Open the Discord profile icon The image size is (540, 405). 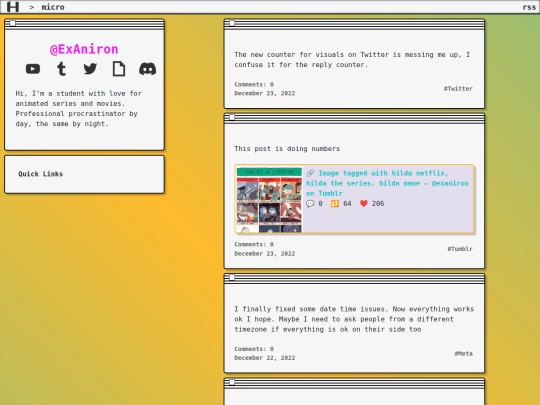pos(147,69)
